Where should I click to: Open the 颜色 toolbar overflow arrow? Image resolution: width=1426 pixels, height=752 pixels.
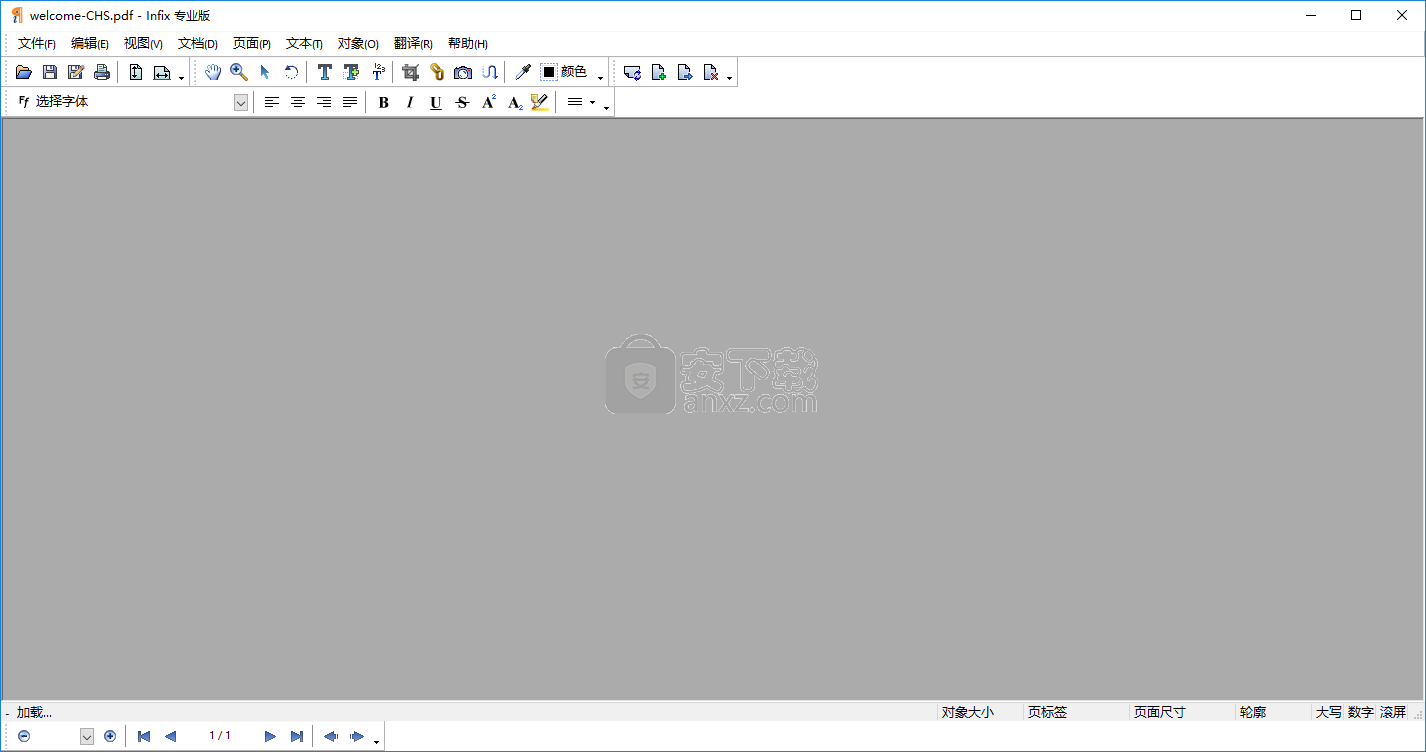(x=601, y=78)
